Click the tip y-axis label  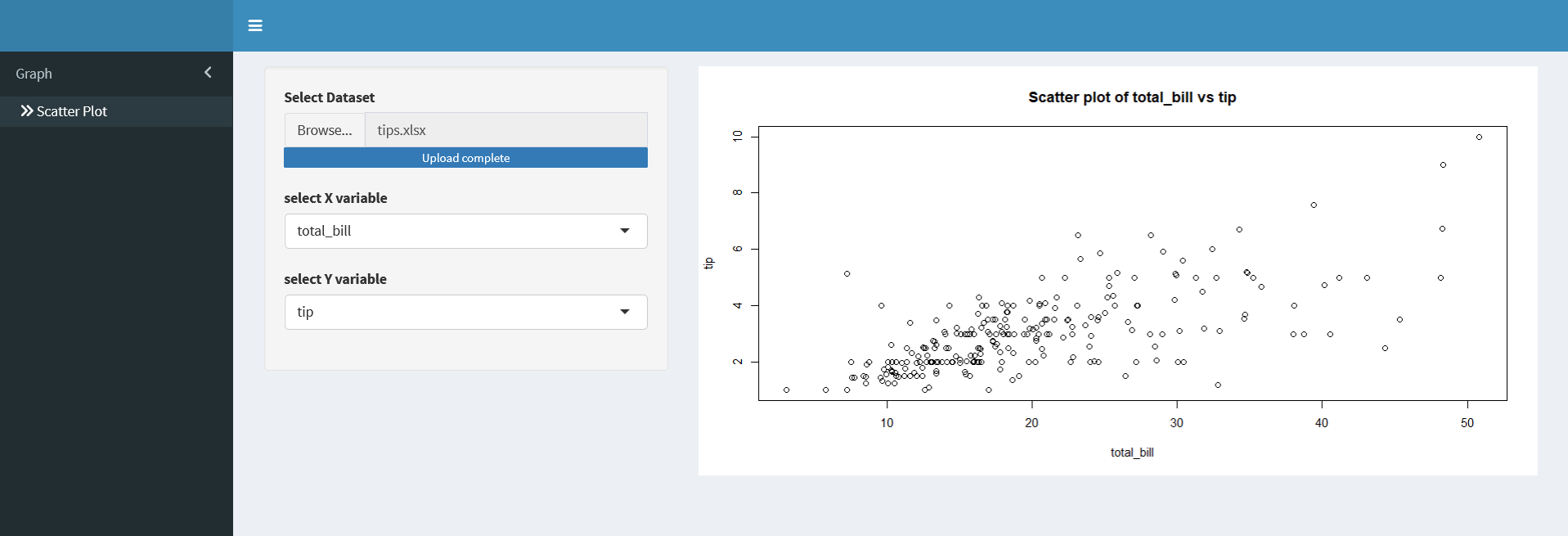point(709,263)
